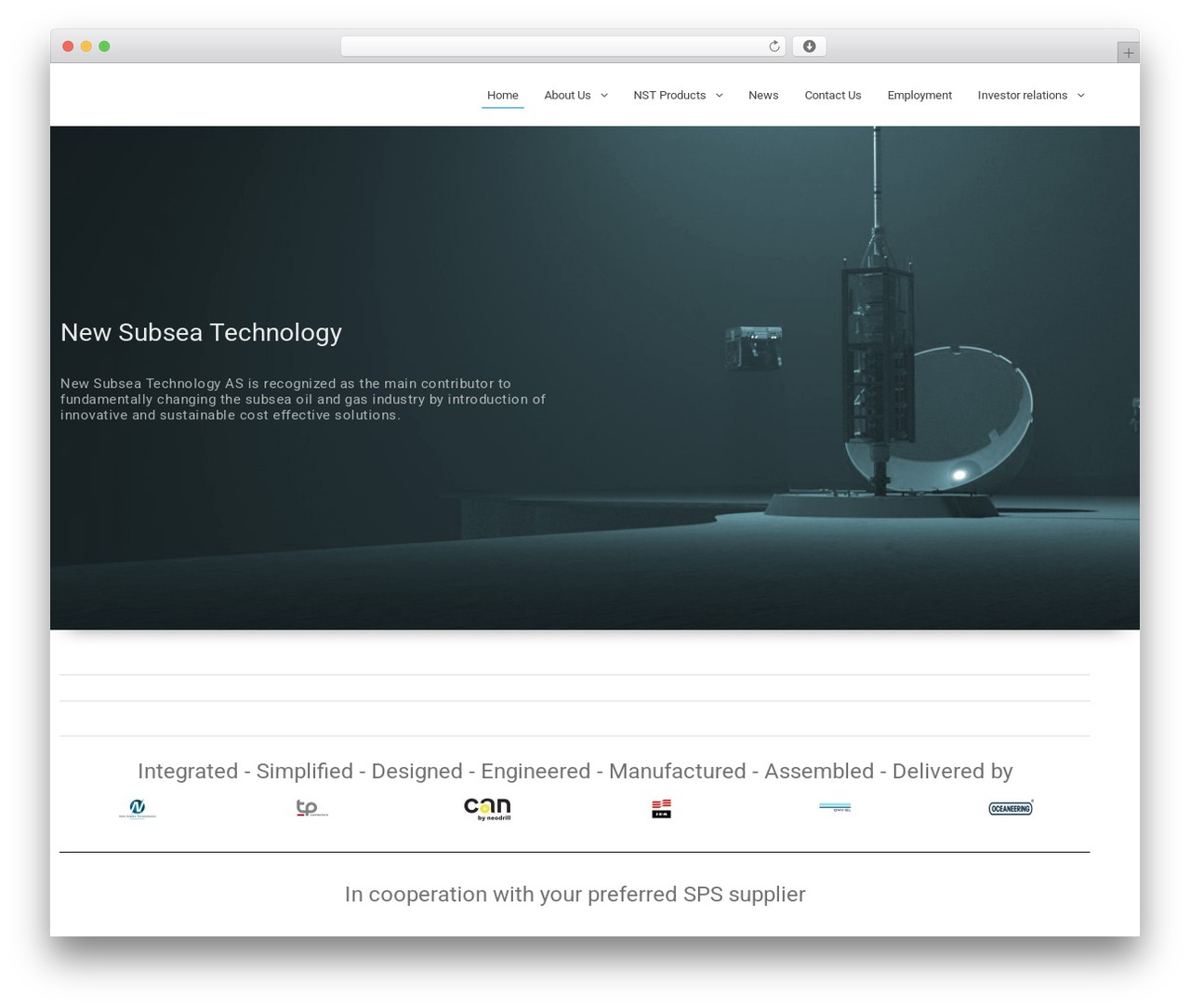The image size is (1190, 1008).
Task: Expand the NST Products menu chevron
Action: pos(719,96)
